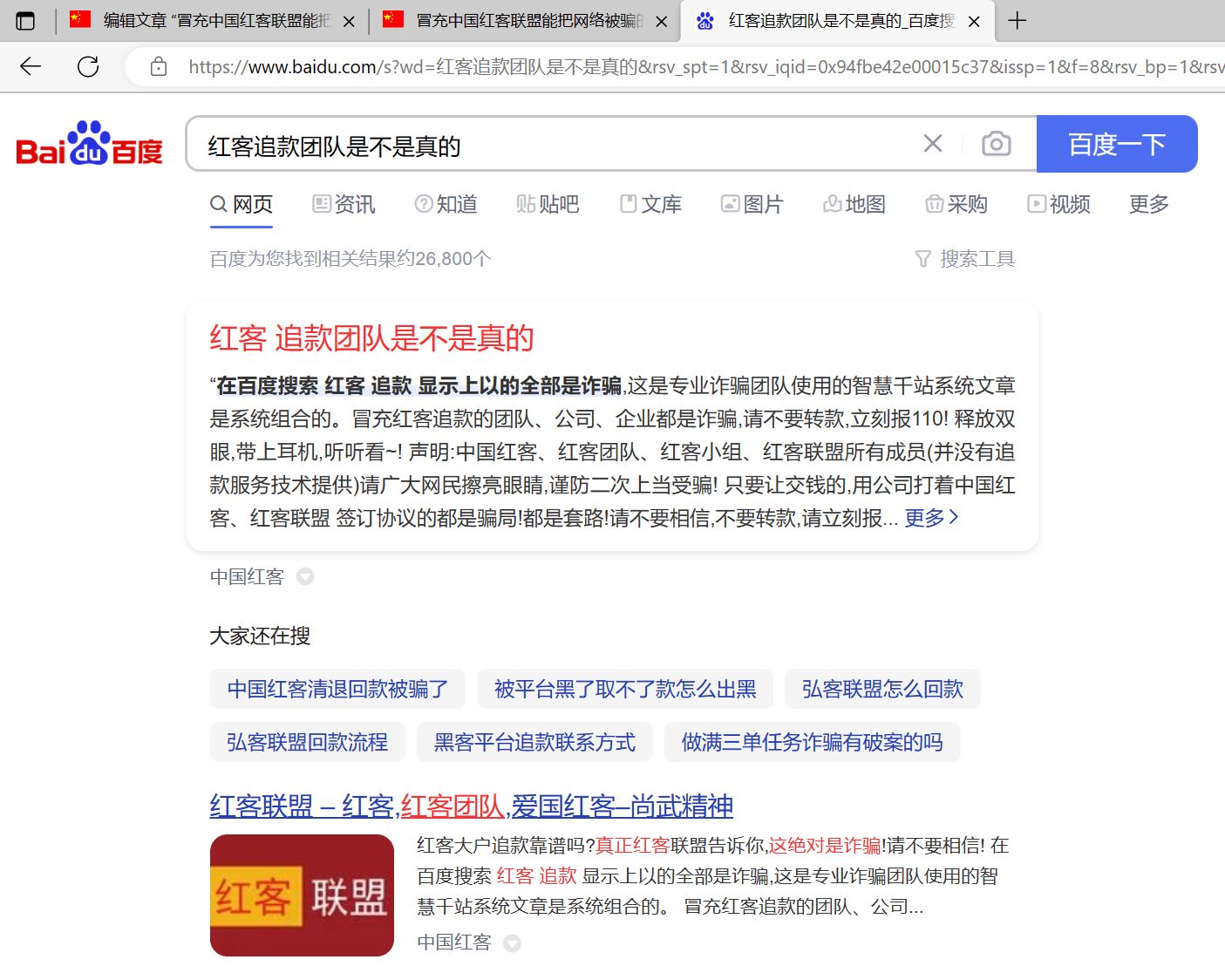The image size is (1225, 980).
Task: Open a new browser tab
Action: pyautogui.click(x=1017, y=21)
